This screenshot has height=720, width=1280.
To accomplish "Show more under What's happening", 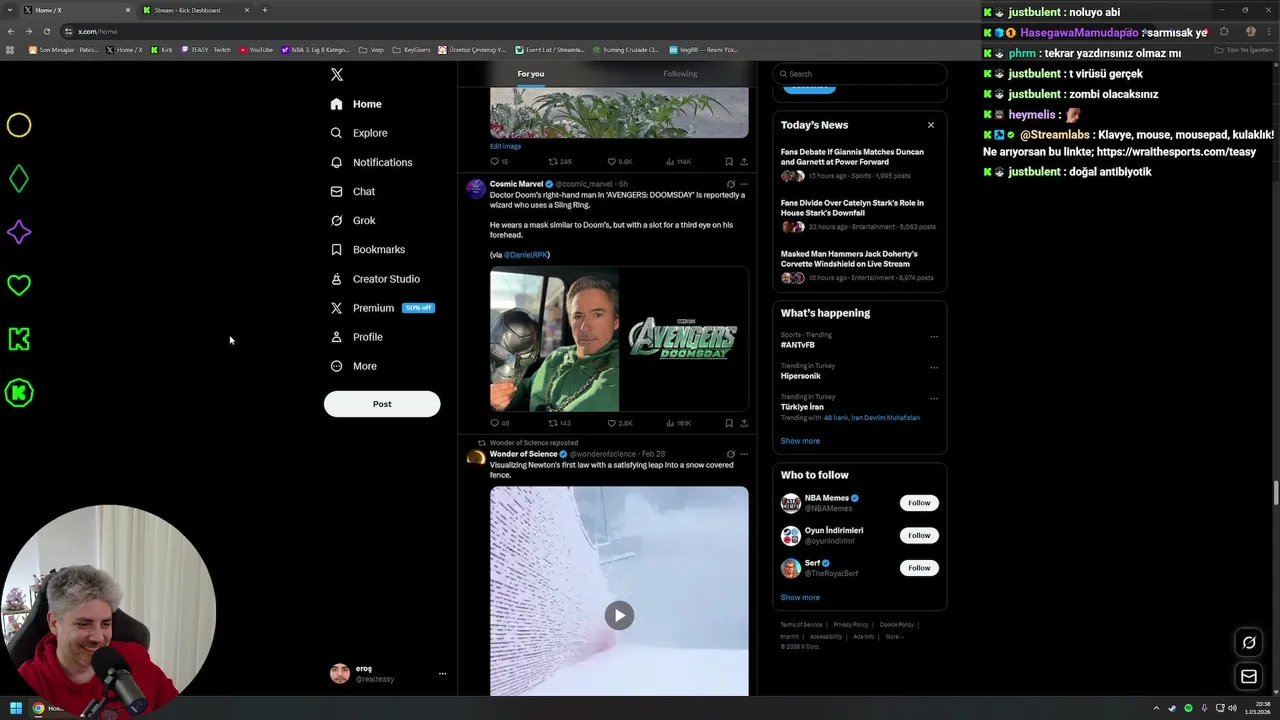I will tap(800, 441).
